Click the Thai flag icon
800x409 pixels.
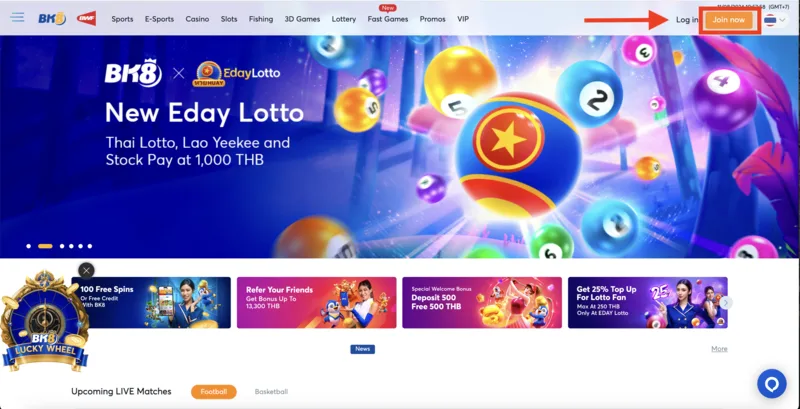pyautogui.click(x=770, y=20)
